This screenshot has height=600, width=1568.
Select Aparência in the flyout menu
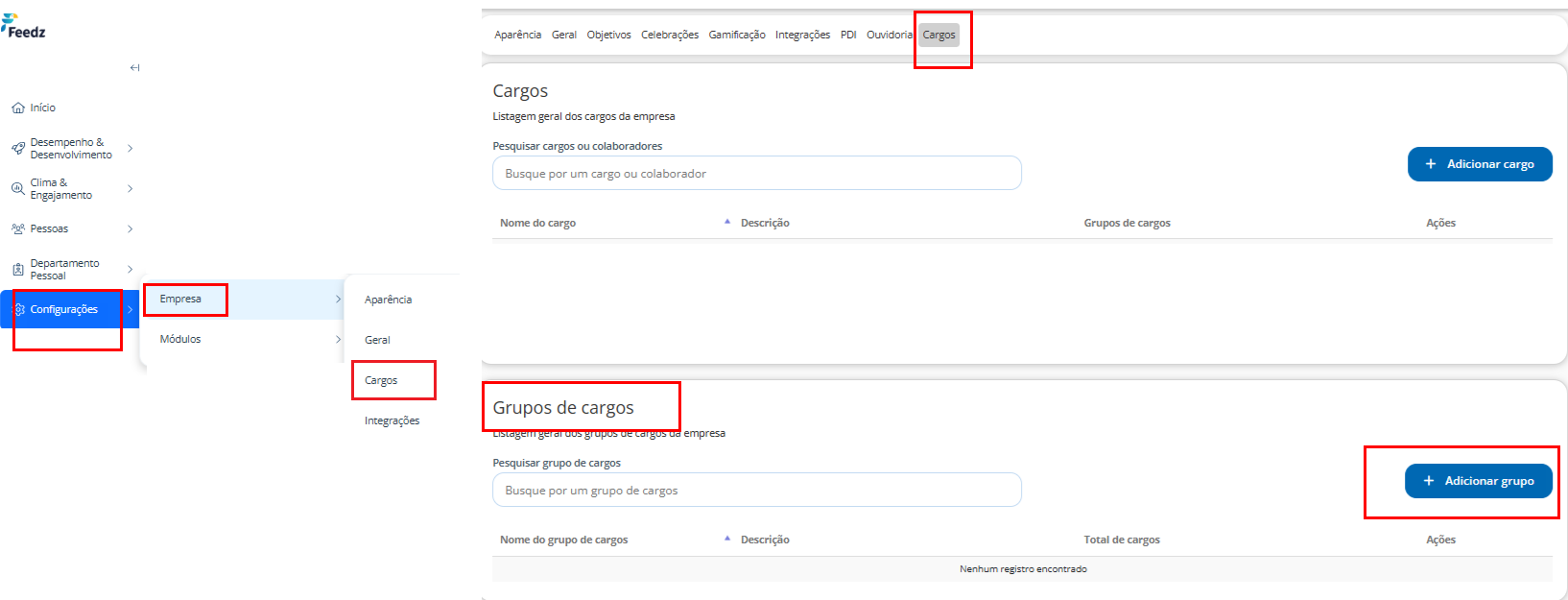388,300
